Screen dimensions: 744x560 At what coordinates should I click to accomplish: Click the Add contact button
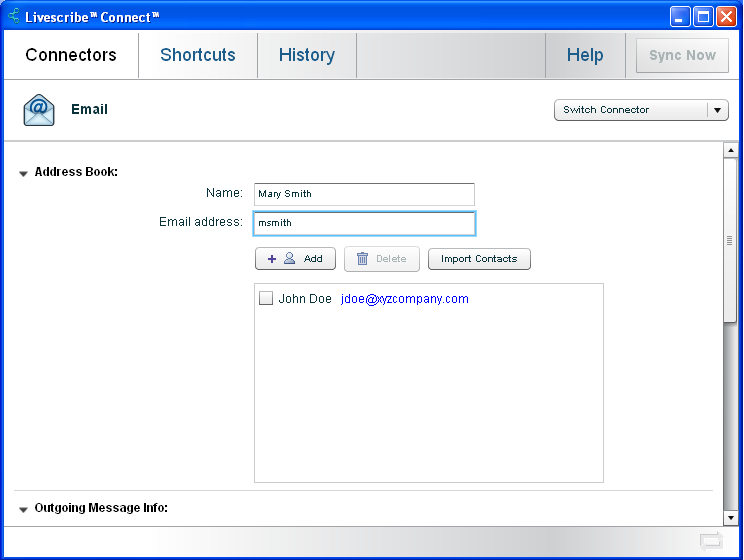[295, 259]
